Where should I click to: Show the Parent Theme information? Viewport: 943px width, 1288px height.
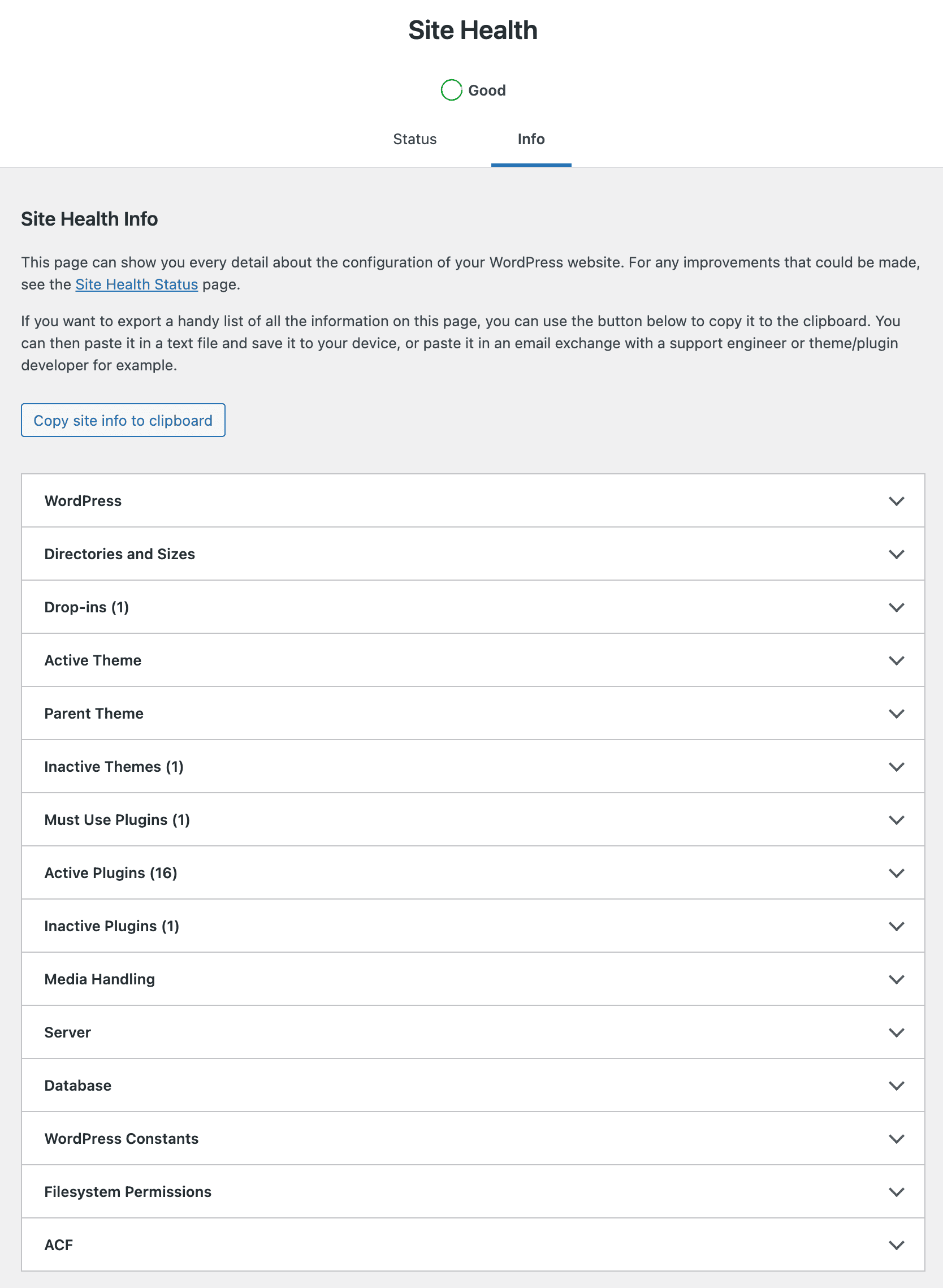click(472, 712)
